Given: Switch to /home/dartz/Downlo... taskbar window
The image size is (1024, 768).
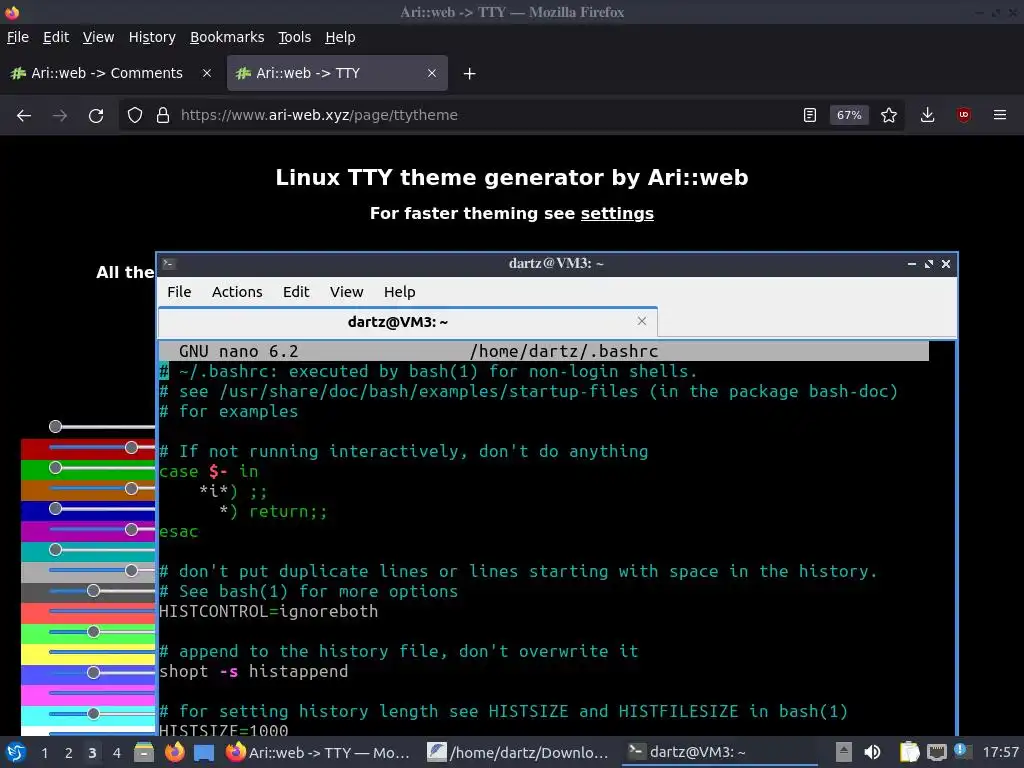Looking at the screenshot, I should click(518, 752).
